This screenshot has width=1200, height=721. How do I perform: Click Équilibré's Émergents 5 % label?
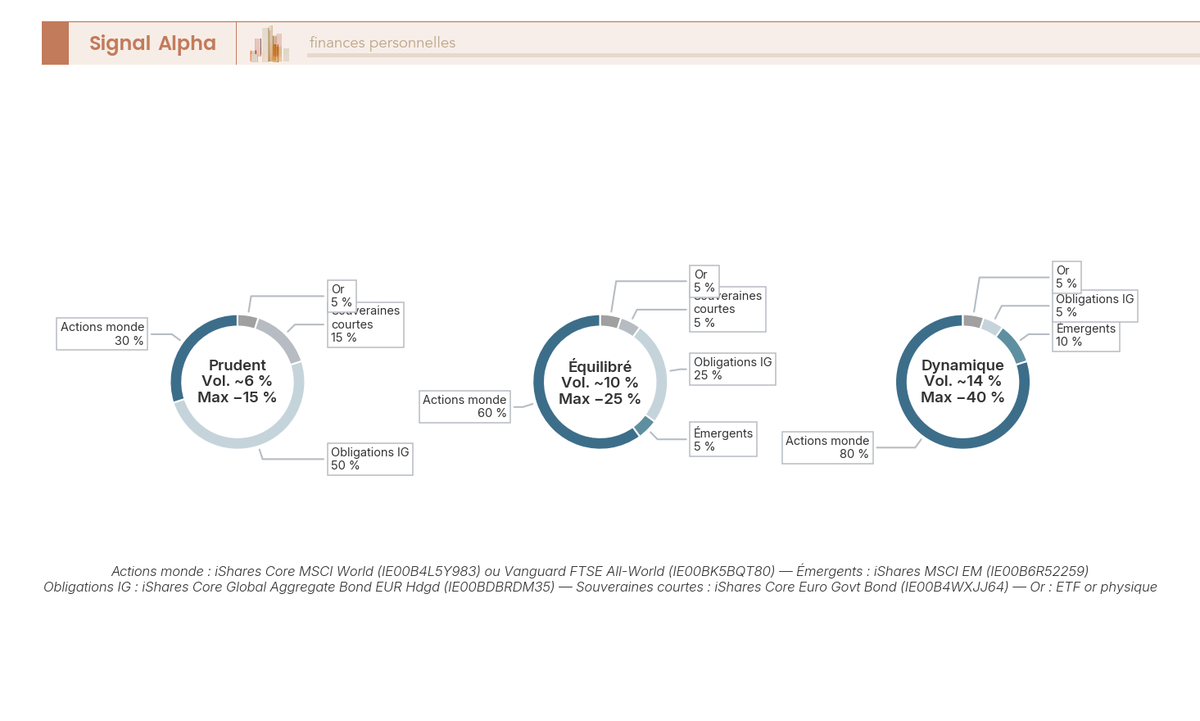pos(723,439)
